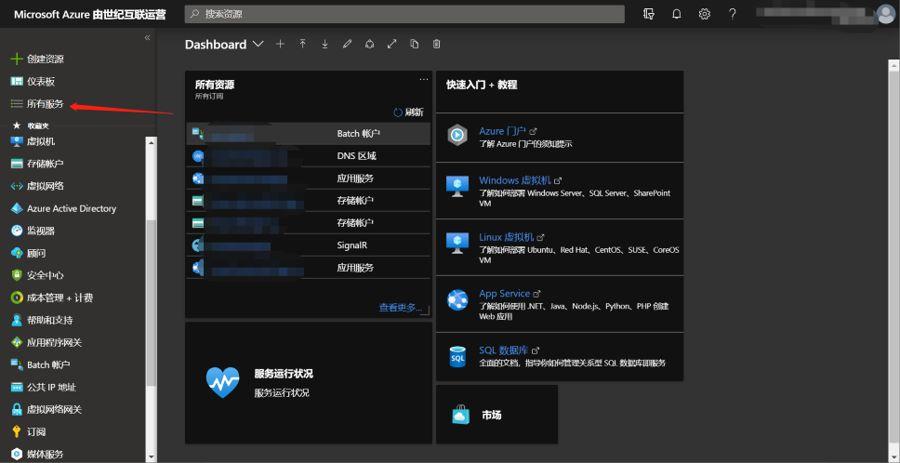The width and height of the screenshot is (900, 463).
Task: Click the edit dashboard pencil icon
Action: pos(347,44)
